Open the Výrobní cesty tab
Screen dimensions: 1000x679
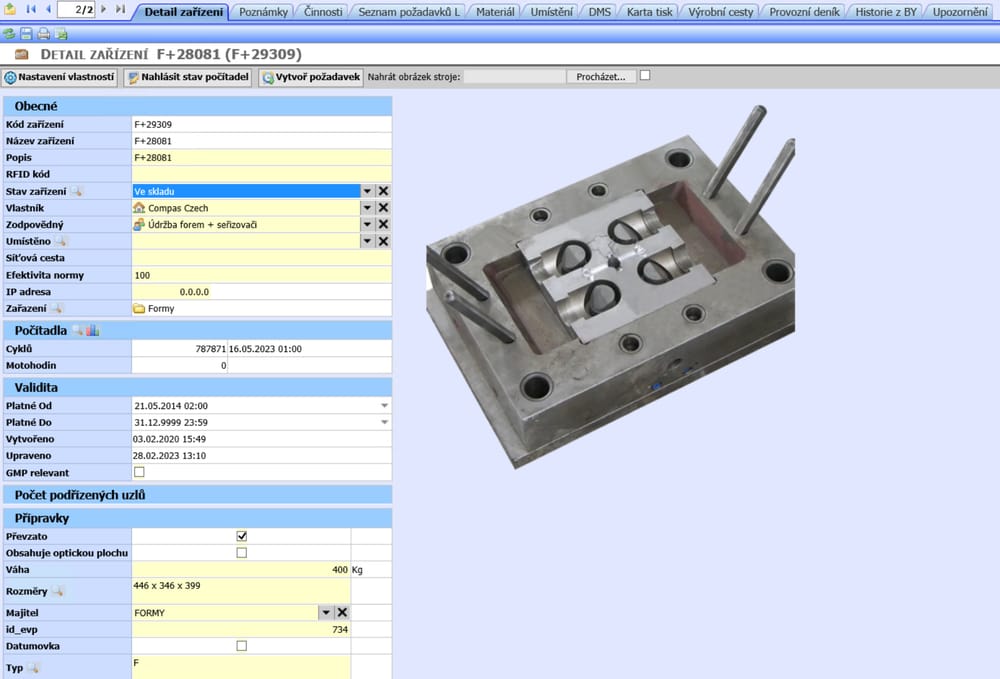pyautogui.click(x=721, y=11)
